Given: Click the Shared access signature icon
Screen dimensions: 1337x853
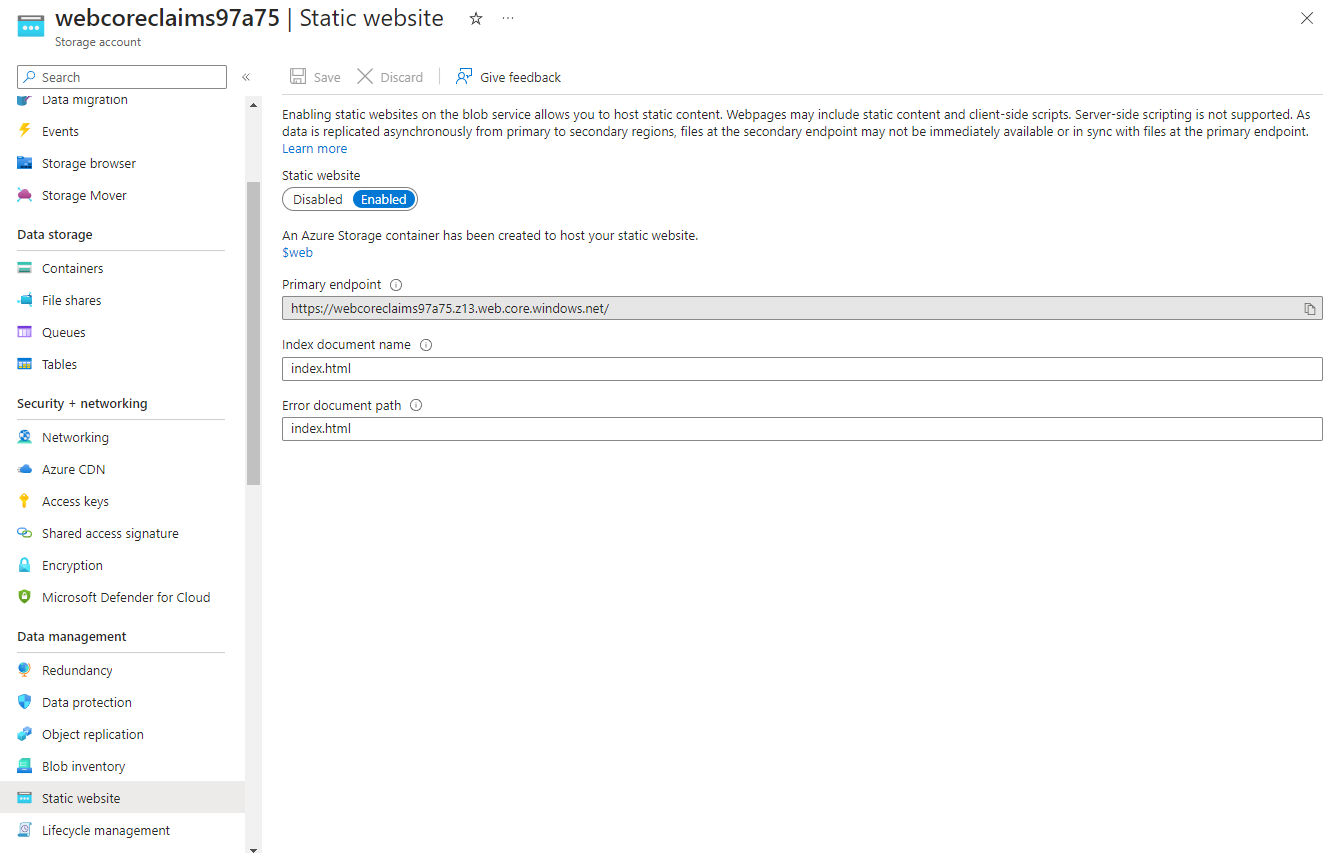Looking at the screenshot, I should tap(25, 533).
